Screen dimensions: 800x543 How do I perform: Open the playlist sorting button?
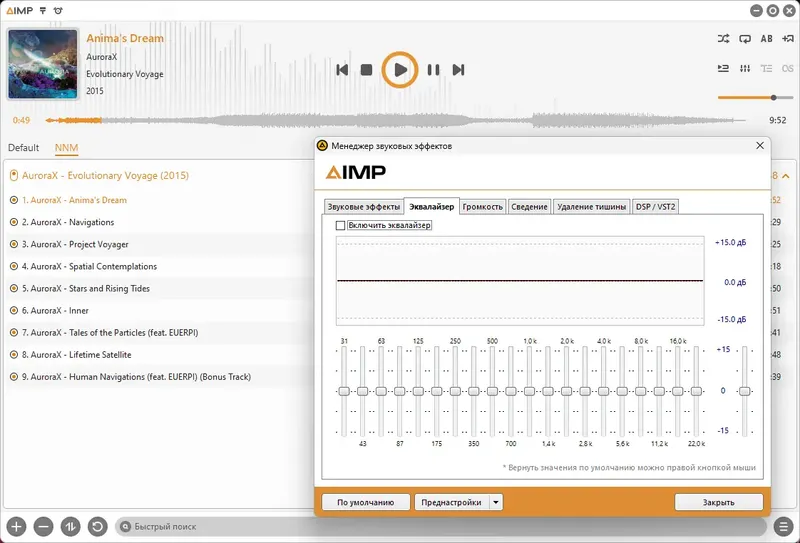70,526
